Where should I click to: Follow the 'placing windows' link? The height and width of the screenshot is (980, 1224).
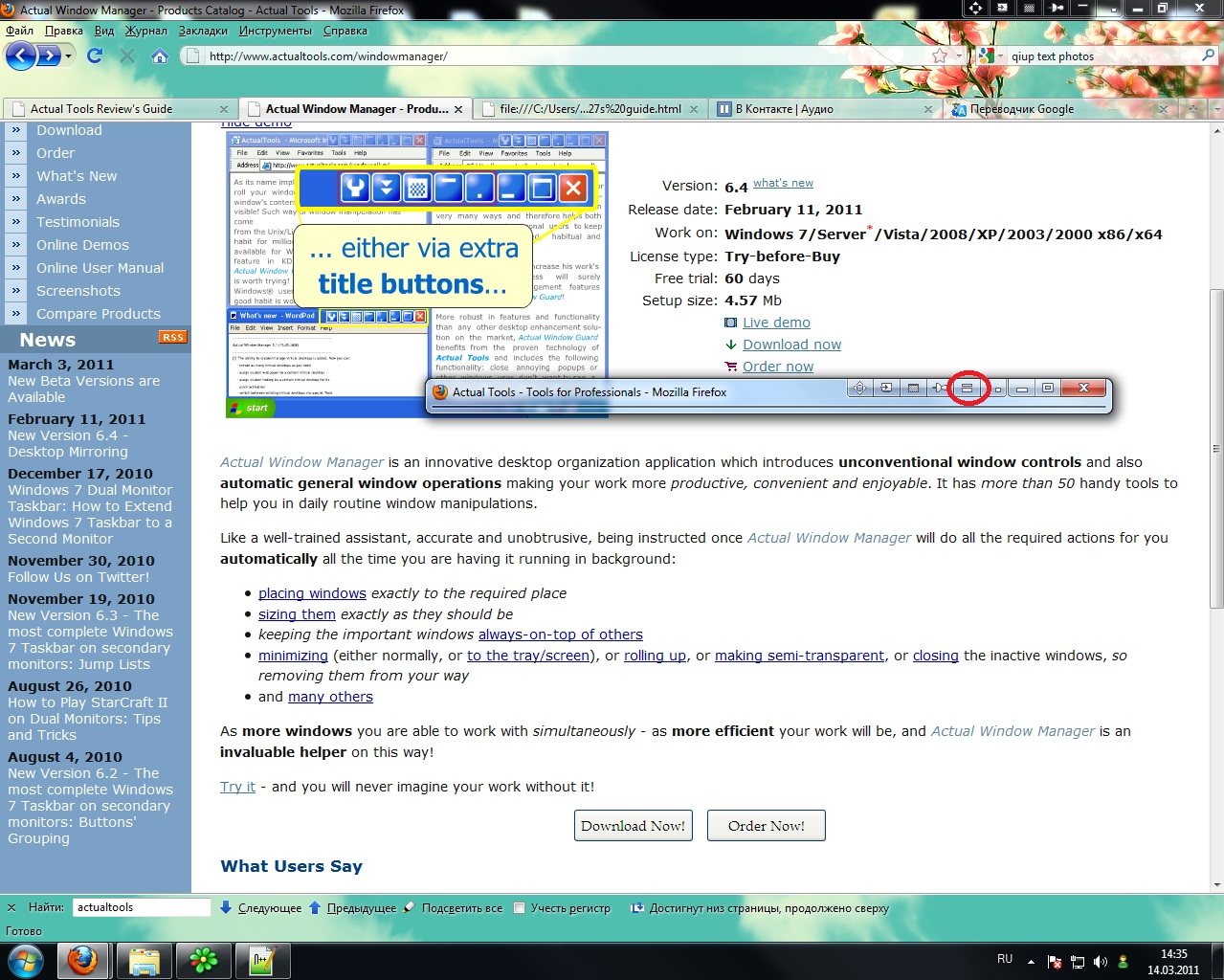point(312,593)
